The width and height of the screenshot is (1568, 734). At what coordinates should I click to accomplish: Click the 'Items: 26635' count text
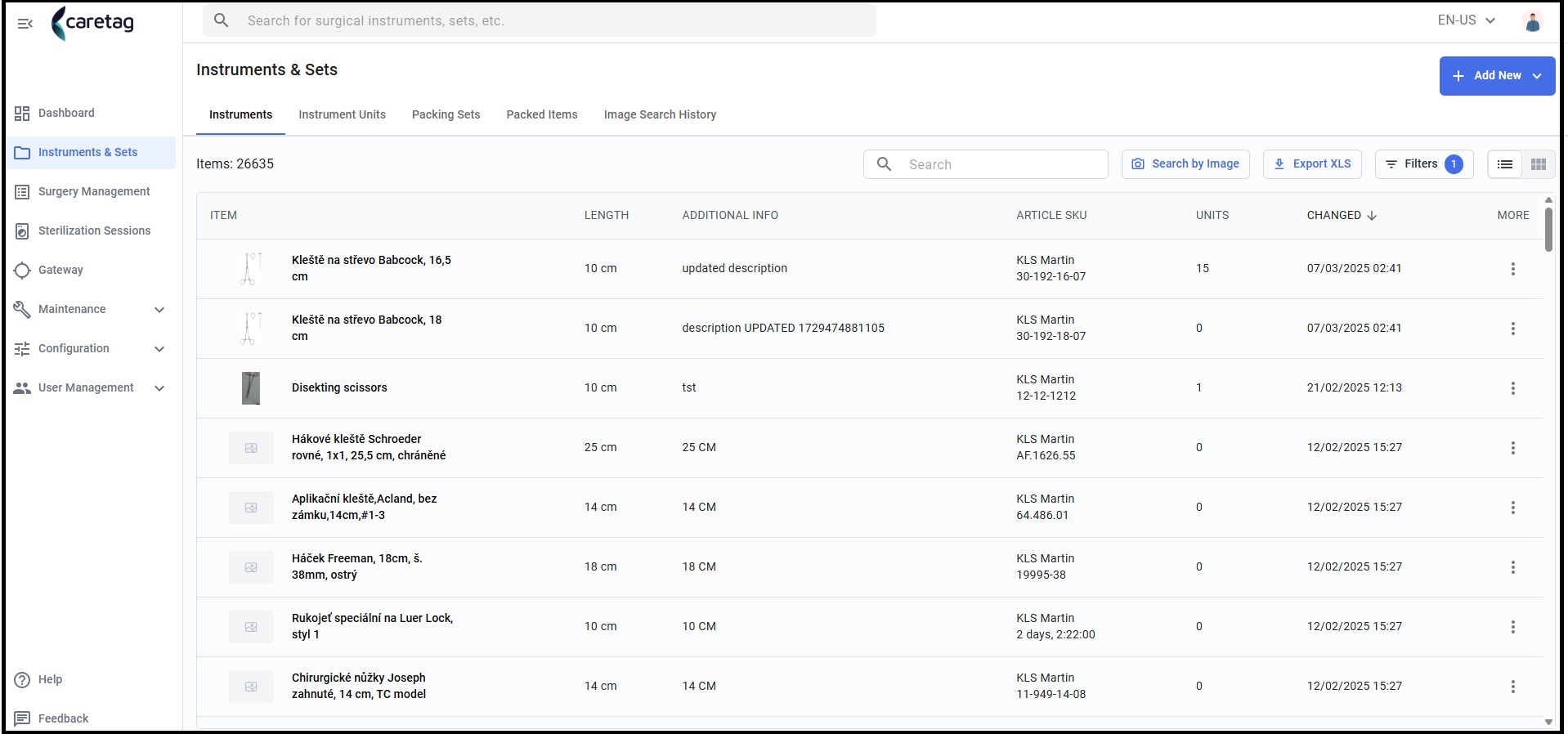coord(235,164)
